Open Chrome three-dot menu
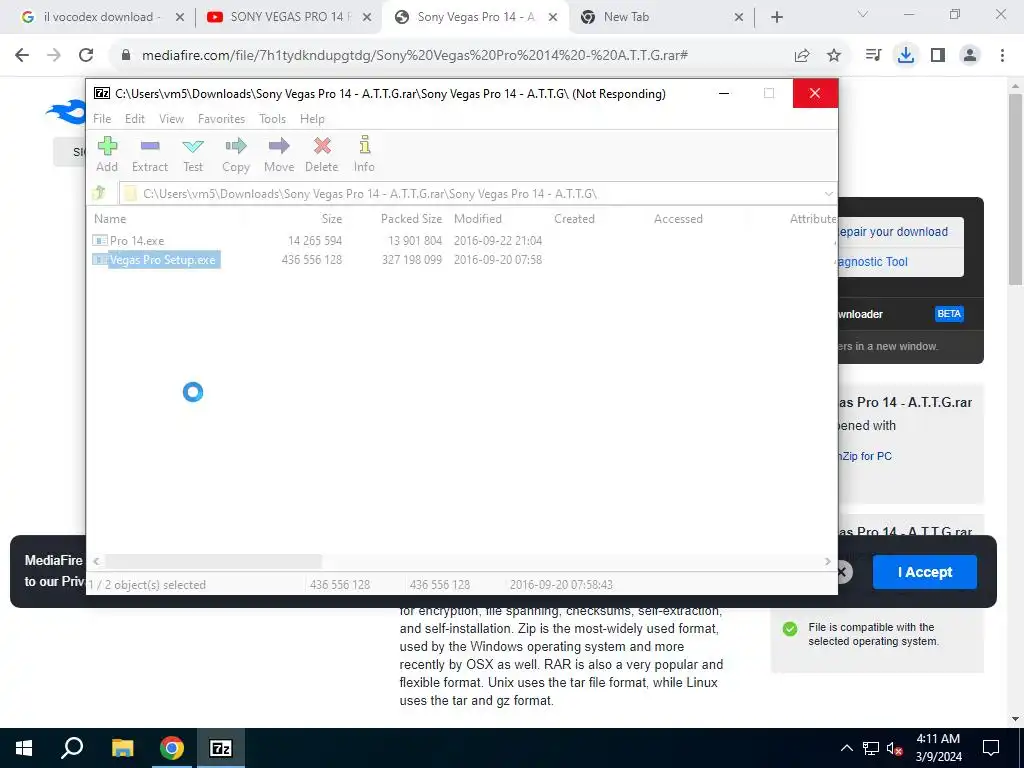The height and width of the screenshot is (768, 1024). [x=1002, y=56]
